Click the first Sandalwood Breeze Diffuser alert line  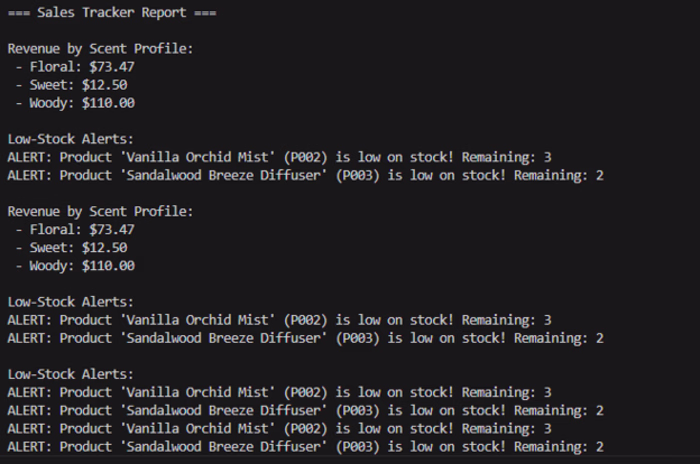click(305, 175)
